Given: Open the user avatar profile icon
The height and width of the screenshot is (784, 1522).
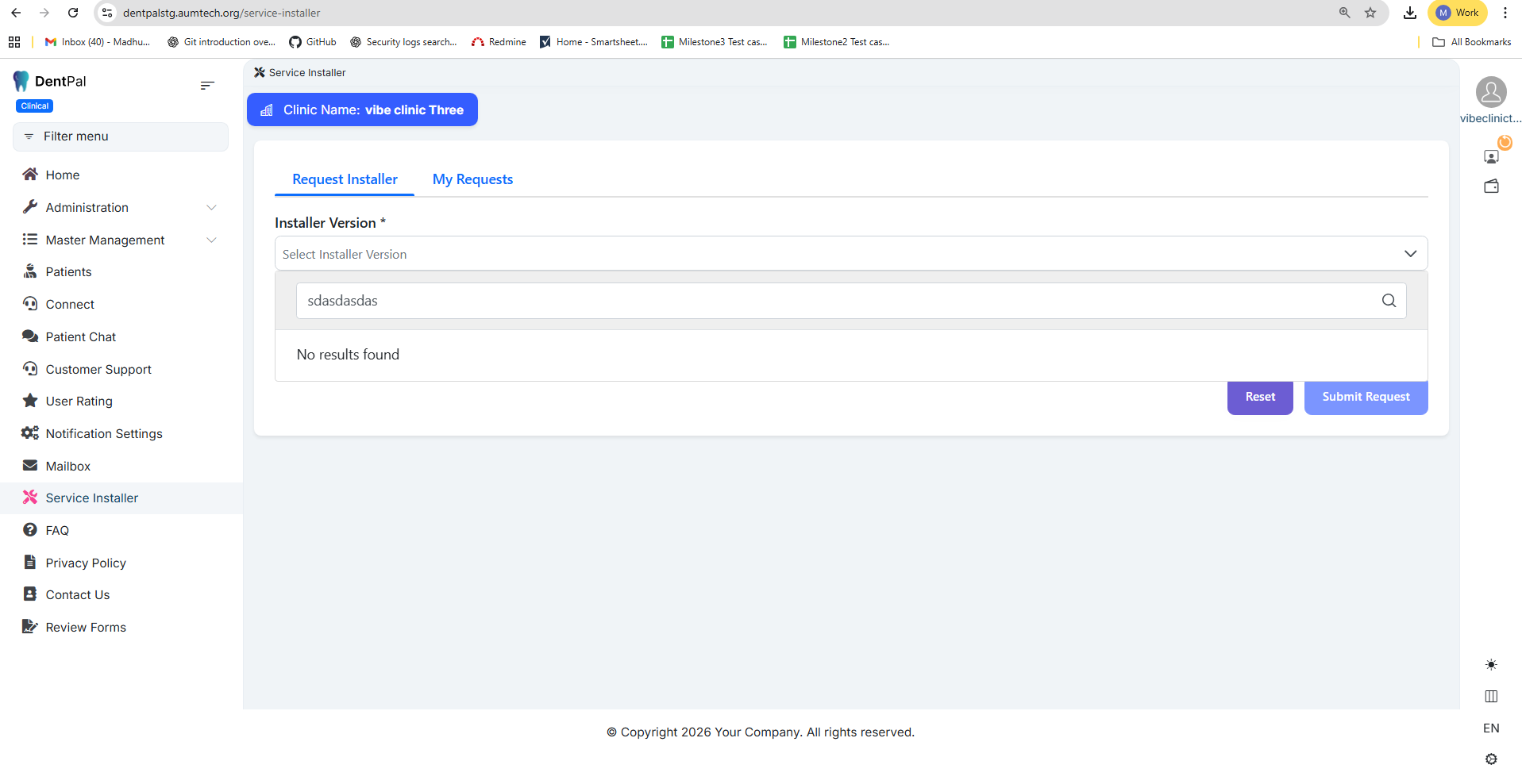Looking at the screenshot, I should [1491, 92].
